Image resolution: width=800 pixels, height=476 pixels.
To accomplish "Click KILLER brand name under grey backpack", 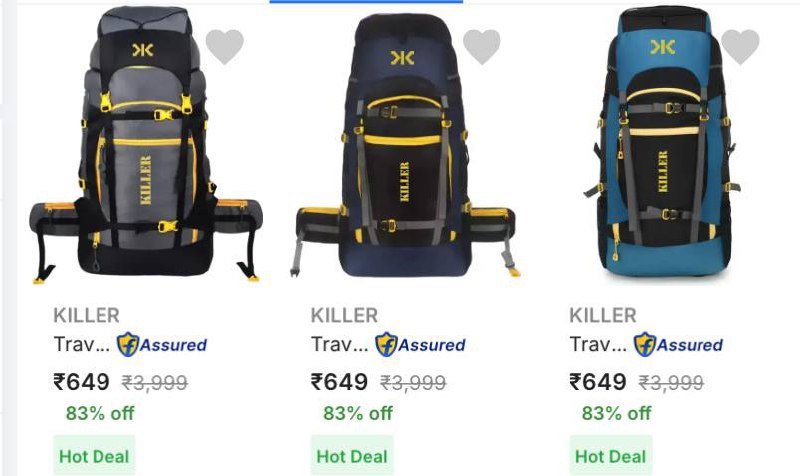I will pos(86,315).
